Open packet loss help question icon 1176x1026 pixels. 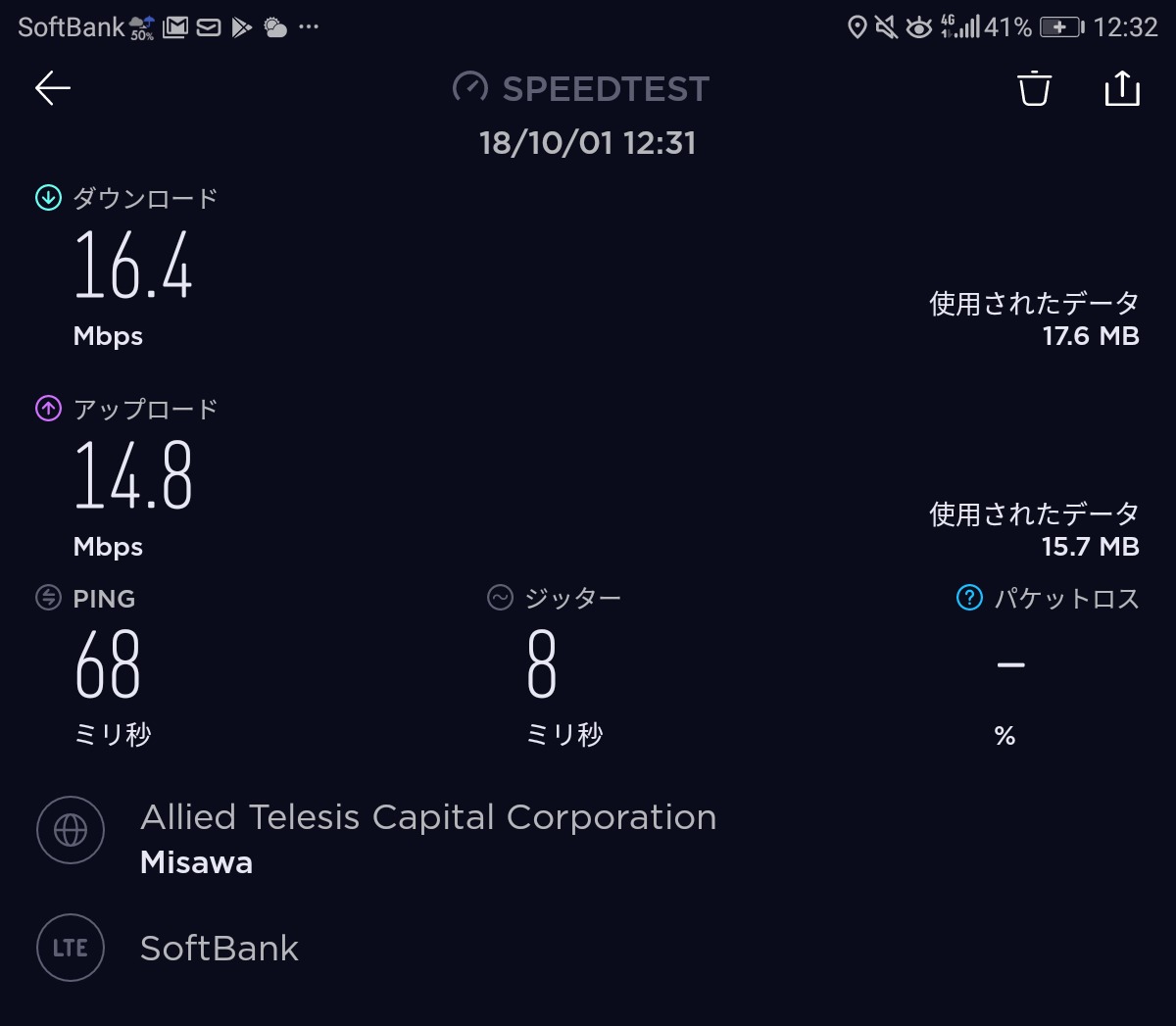click(969, 598)
